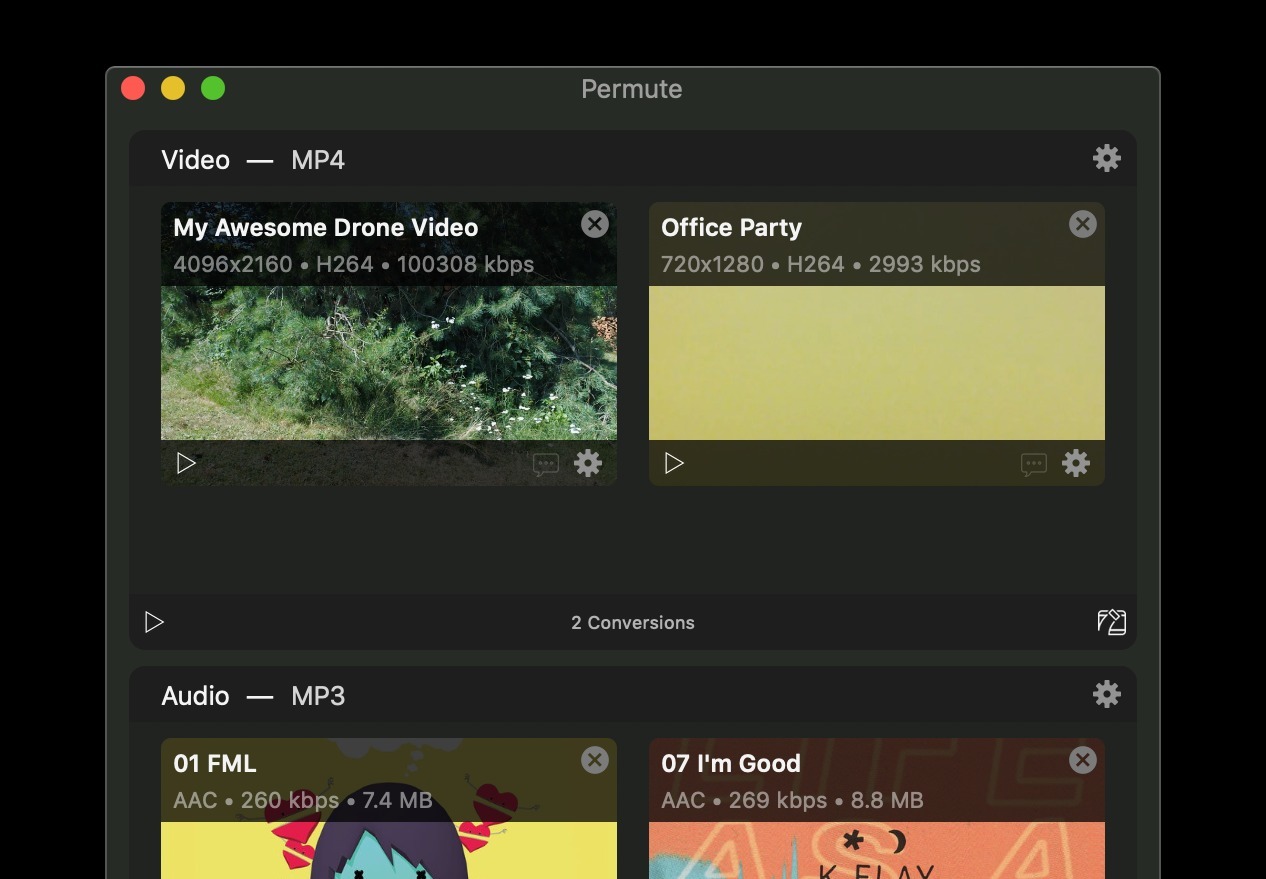Select the Audio section header
Screen dimensions: 1266x879
[x=195, y=695]
